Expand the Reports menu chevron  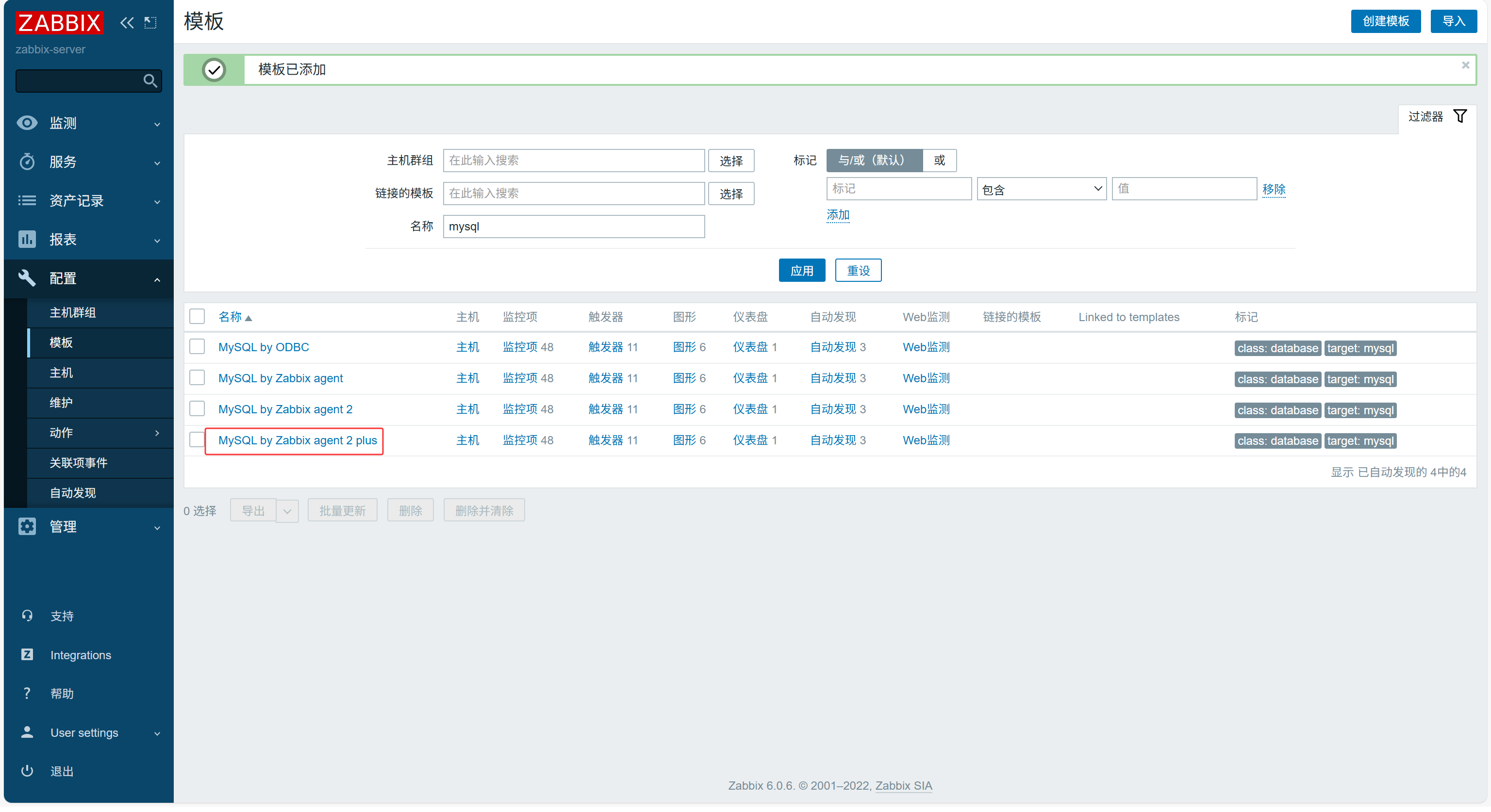coord(157,241)
